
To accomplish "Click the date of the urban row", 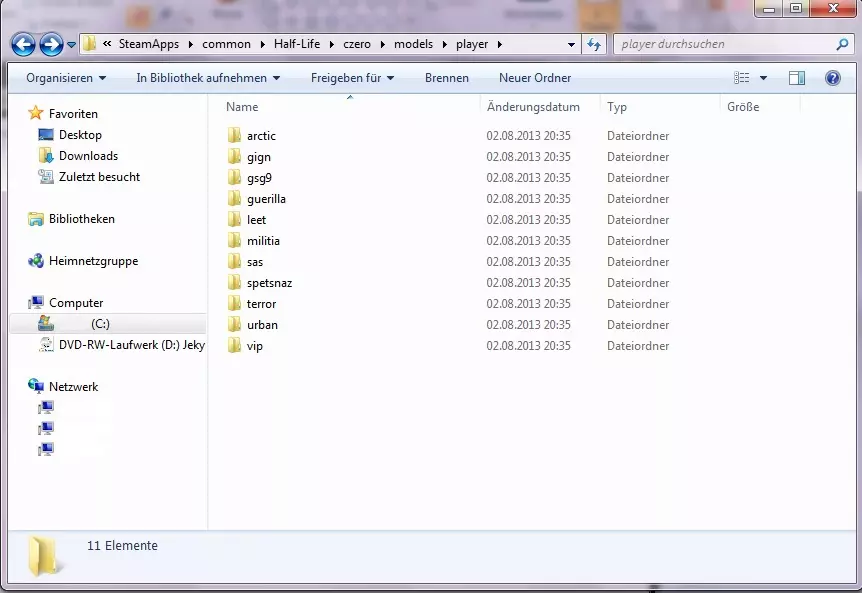I will pos(528,325).
